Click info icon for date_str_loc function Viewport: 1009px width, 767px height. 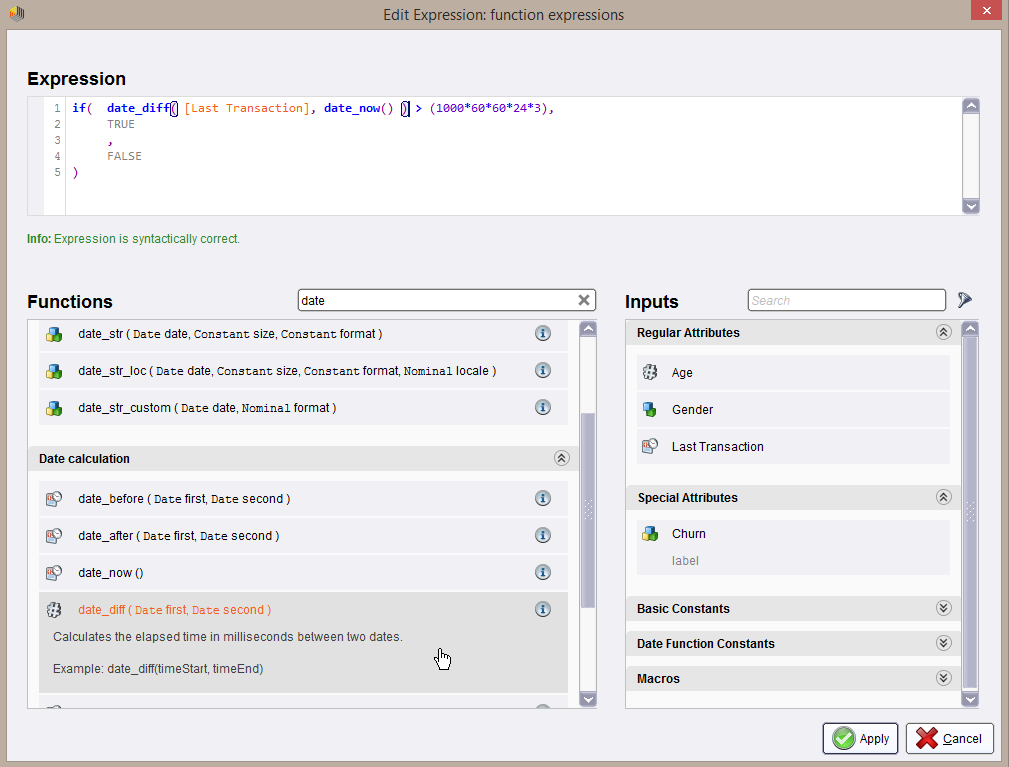[543, 371]
